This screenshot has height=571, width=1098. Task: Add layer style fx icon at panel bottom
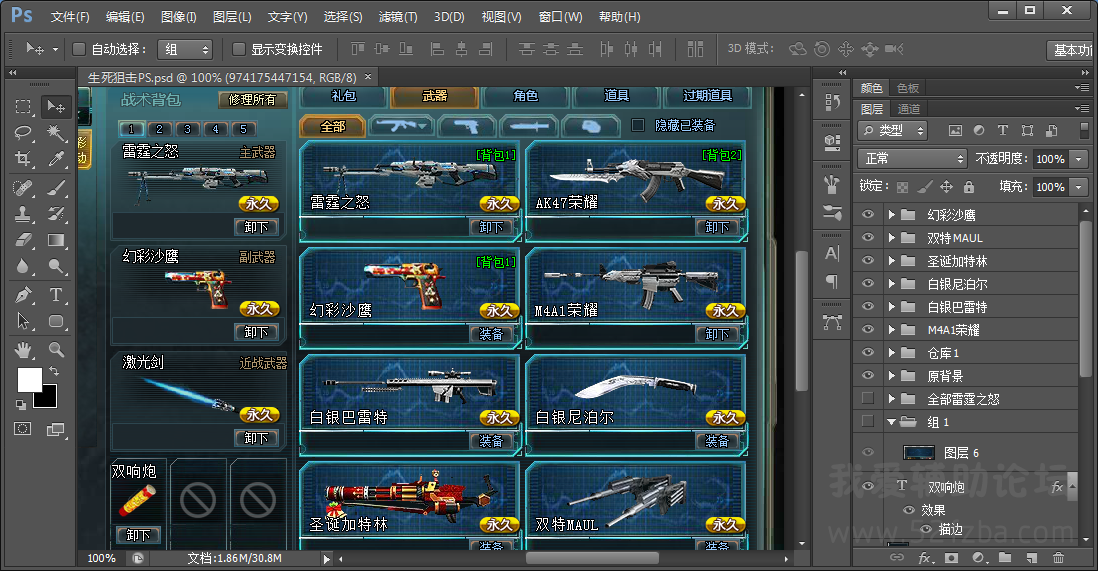(924, 558)
